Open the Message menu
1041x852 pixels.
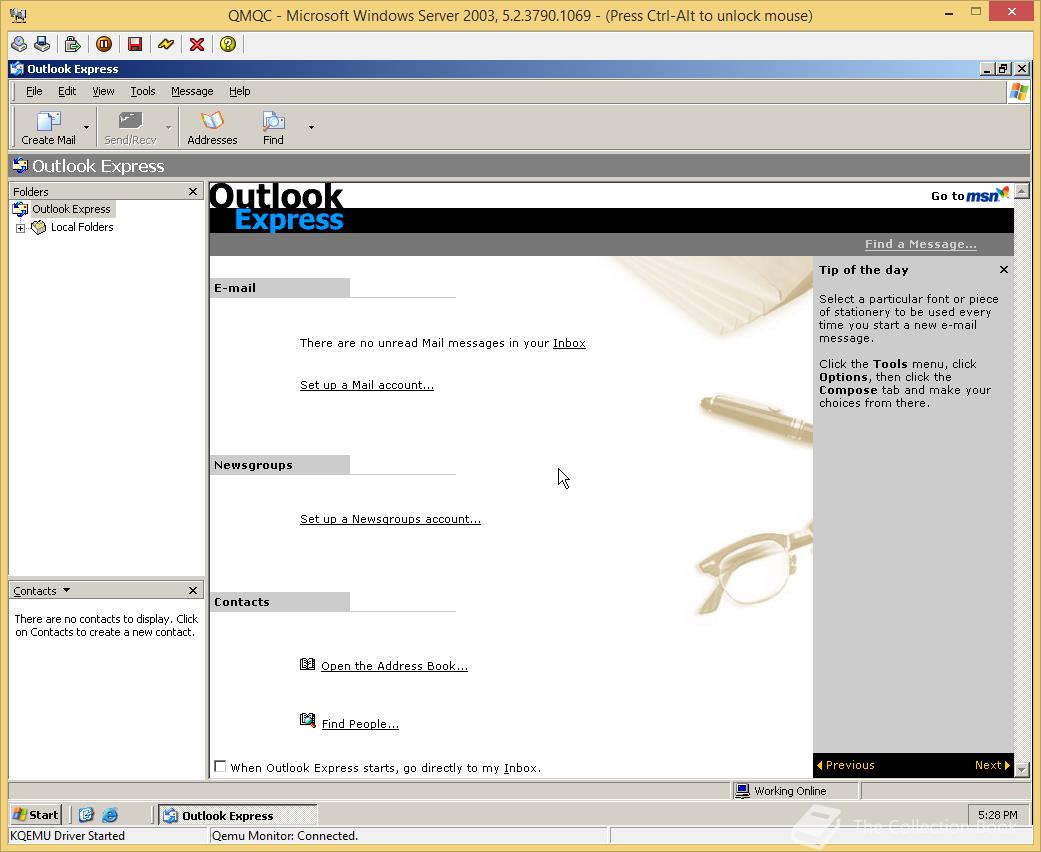[192, 92]
